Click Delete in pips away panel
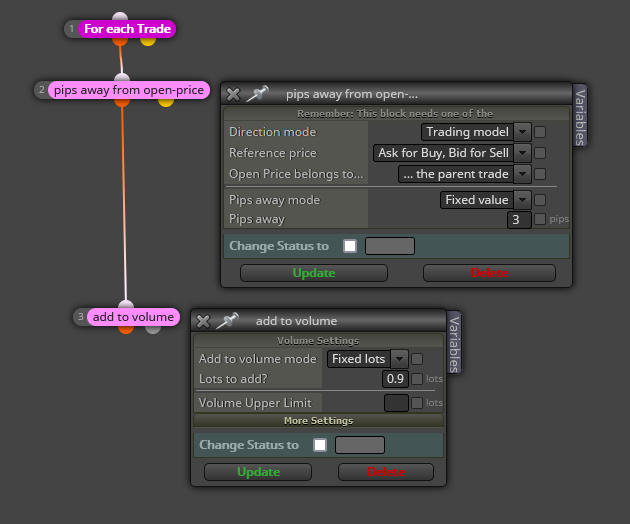The image size is (630, 524). click(489, 273)
